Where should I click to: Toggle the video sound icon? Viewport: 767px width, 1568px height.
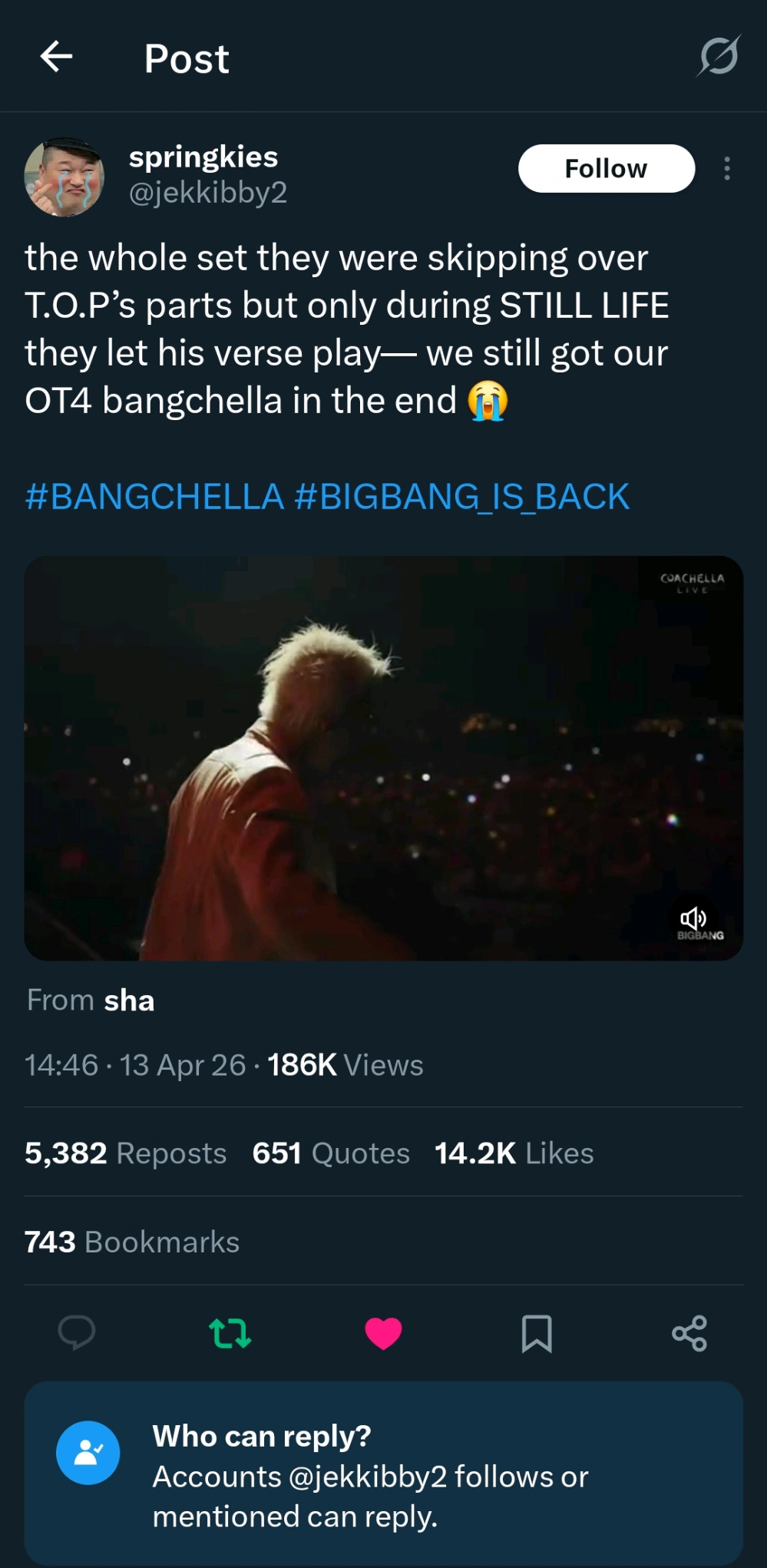pyautogui.click(x=693, y=918)
